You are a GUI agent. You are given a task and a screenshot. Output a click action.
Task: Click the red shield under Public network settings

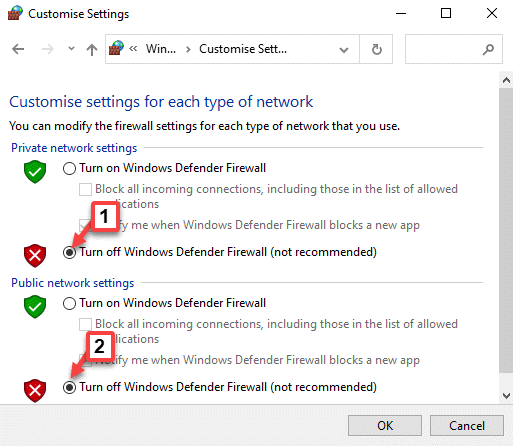point(35,391)
